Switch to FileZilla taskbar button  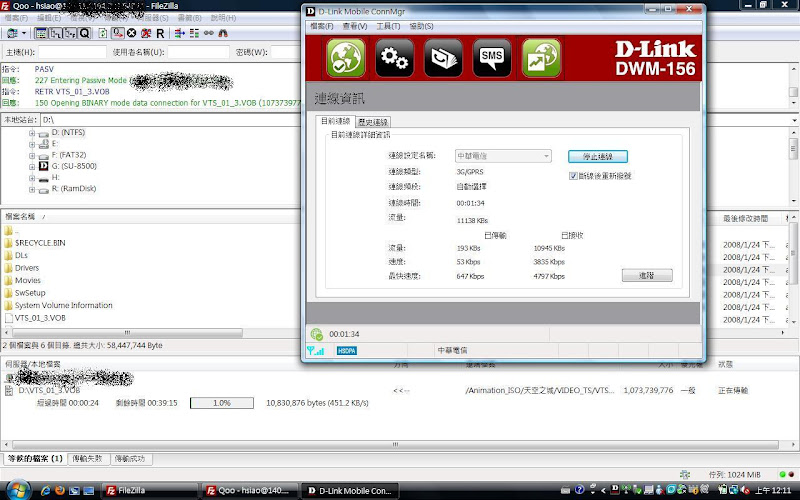coord(149,491)
